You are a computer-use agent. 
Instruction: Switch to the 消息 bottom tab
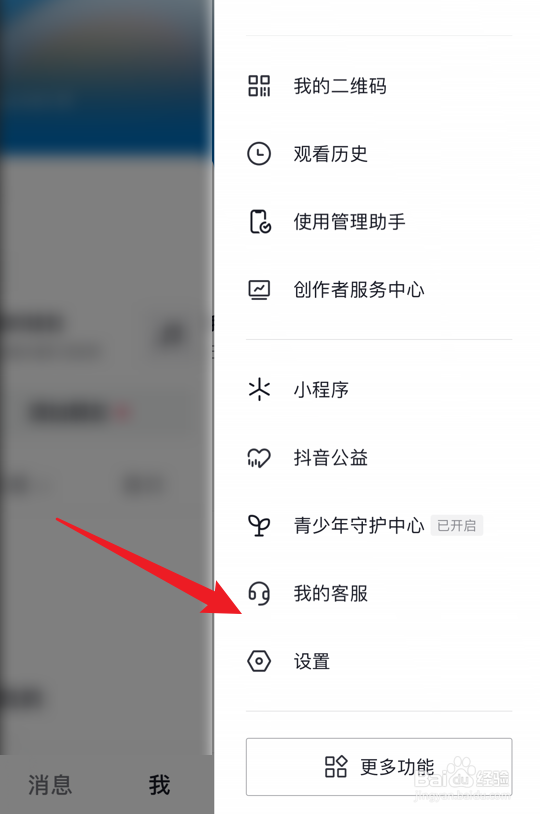click(50, 784)
